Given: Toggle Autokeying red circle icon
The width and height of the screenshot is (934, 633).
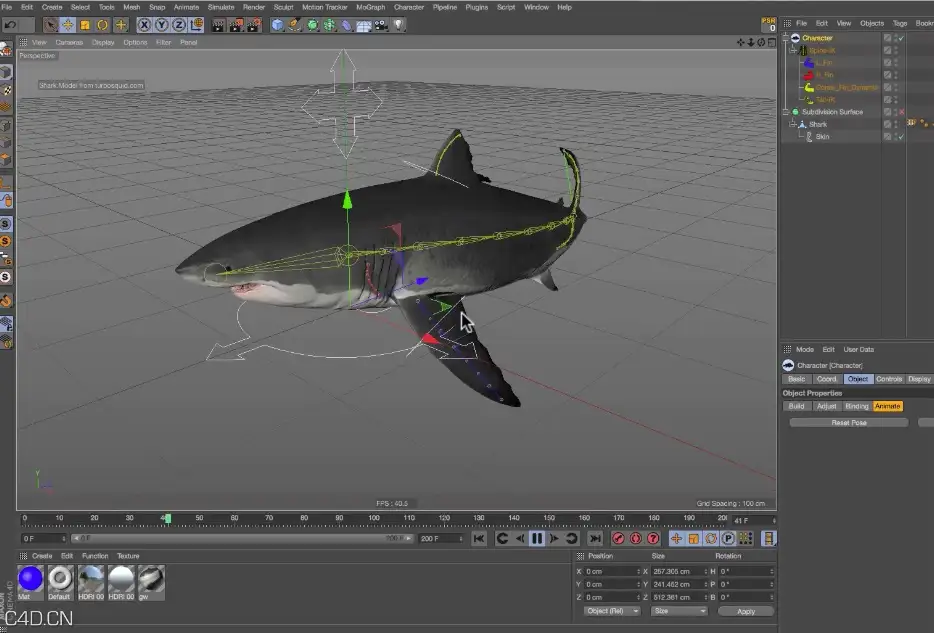Looking at the screenshot, I should 636,538.
